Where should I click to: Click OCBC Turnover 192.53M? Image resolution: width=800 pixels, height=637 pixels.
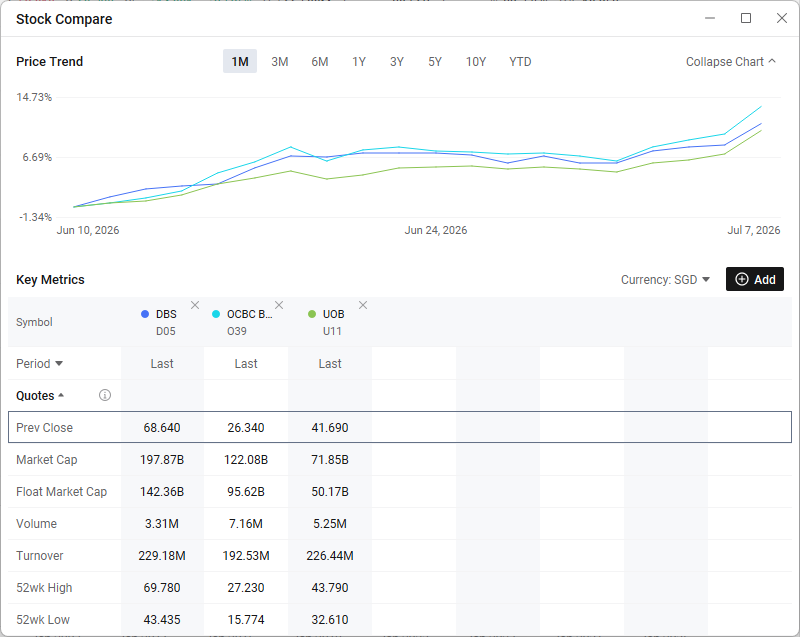coord(246,556)
